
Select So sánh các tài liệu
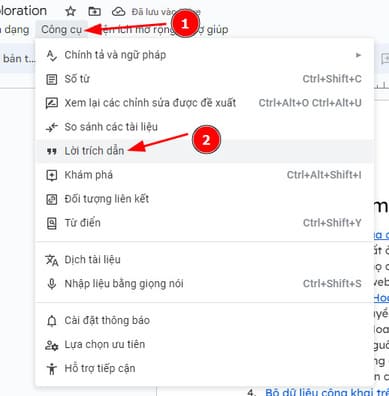204,127
